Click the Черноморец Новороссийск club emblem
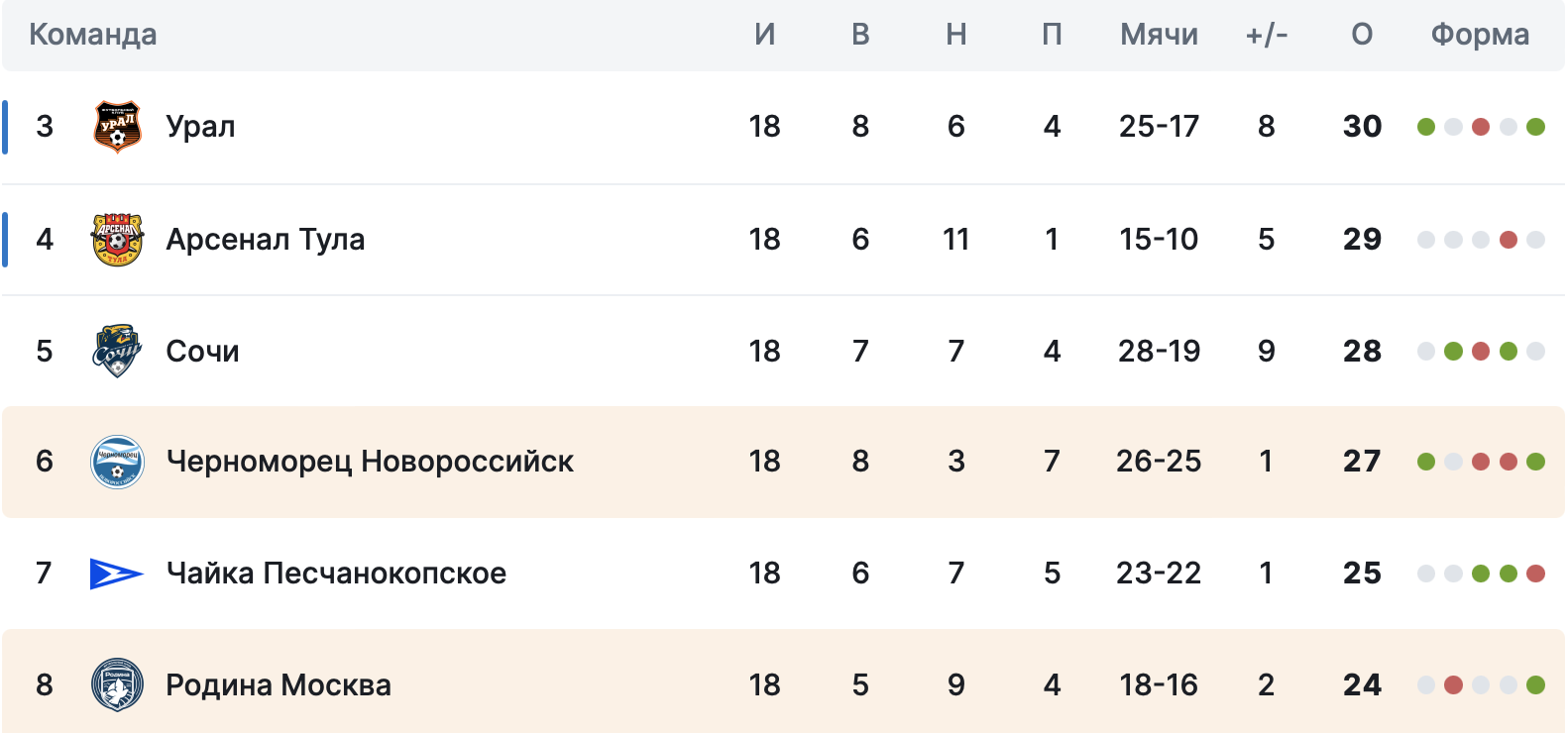This screenshot has width=1568, height=733. click(117, 462)
